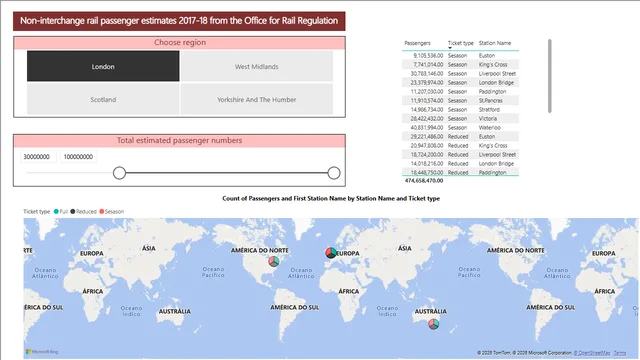This screenshot has height=360, width=640.
Task: Grab the lower handle of passenger slider
Action: 119,173
